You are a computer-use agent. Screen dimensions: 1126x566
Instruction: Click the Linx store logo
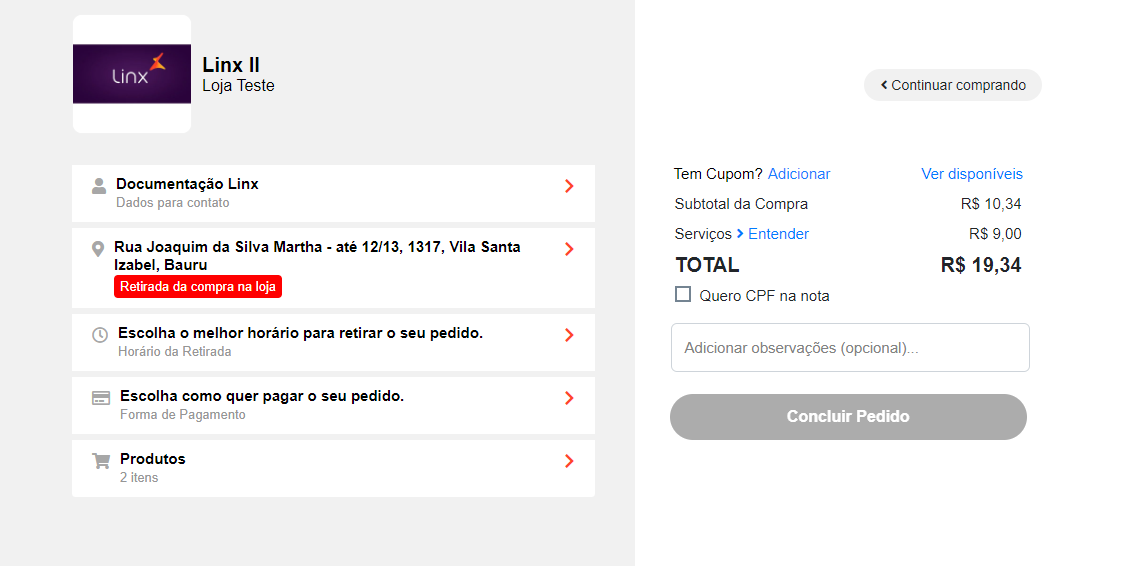click(x=132, y=74)
